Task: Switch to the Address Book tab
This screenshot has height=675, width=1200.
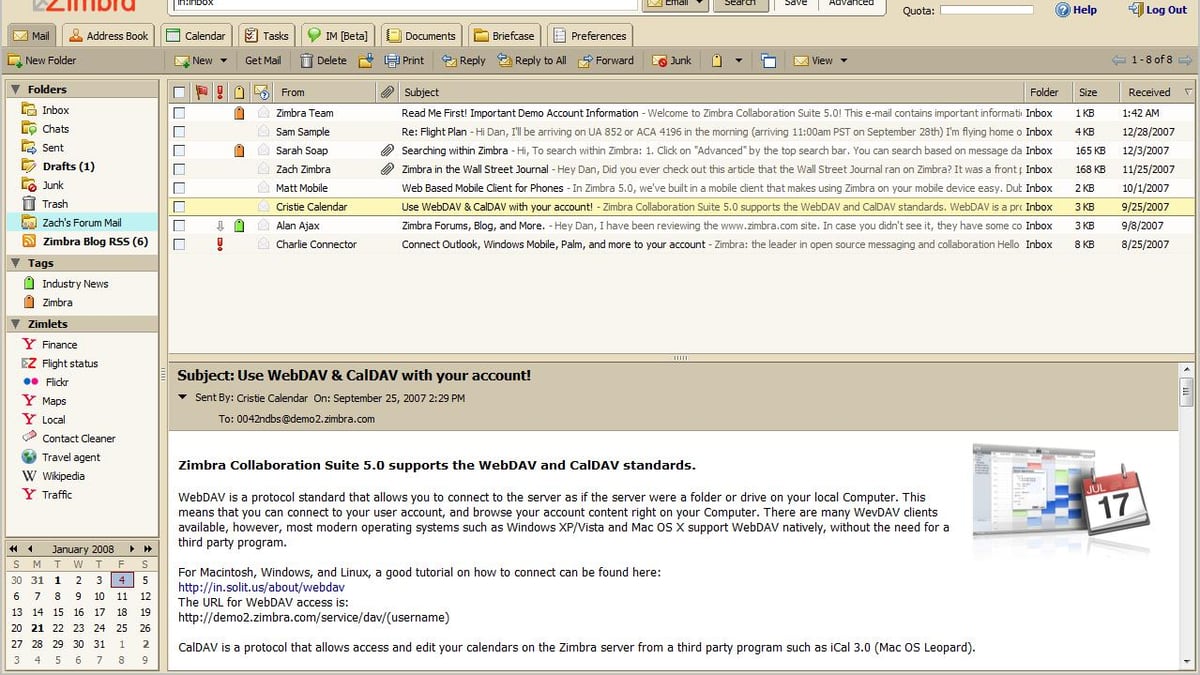Action: (109, 36)
